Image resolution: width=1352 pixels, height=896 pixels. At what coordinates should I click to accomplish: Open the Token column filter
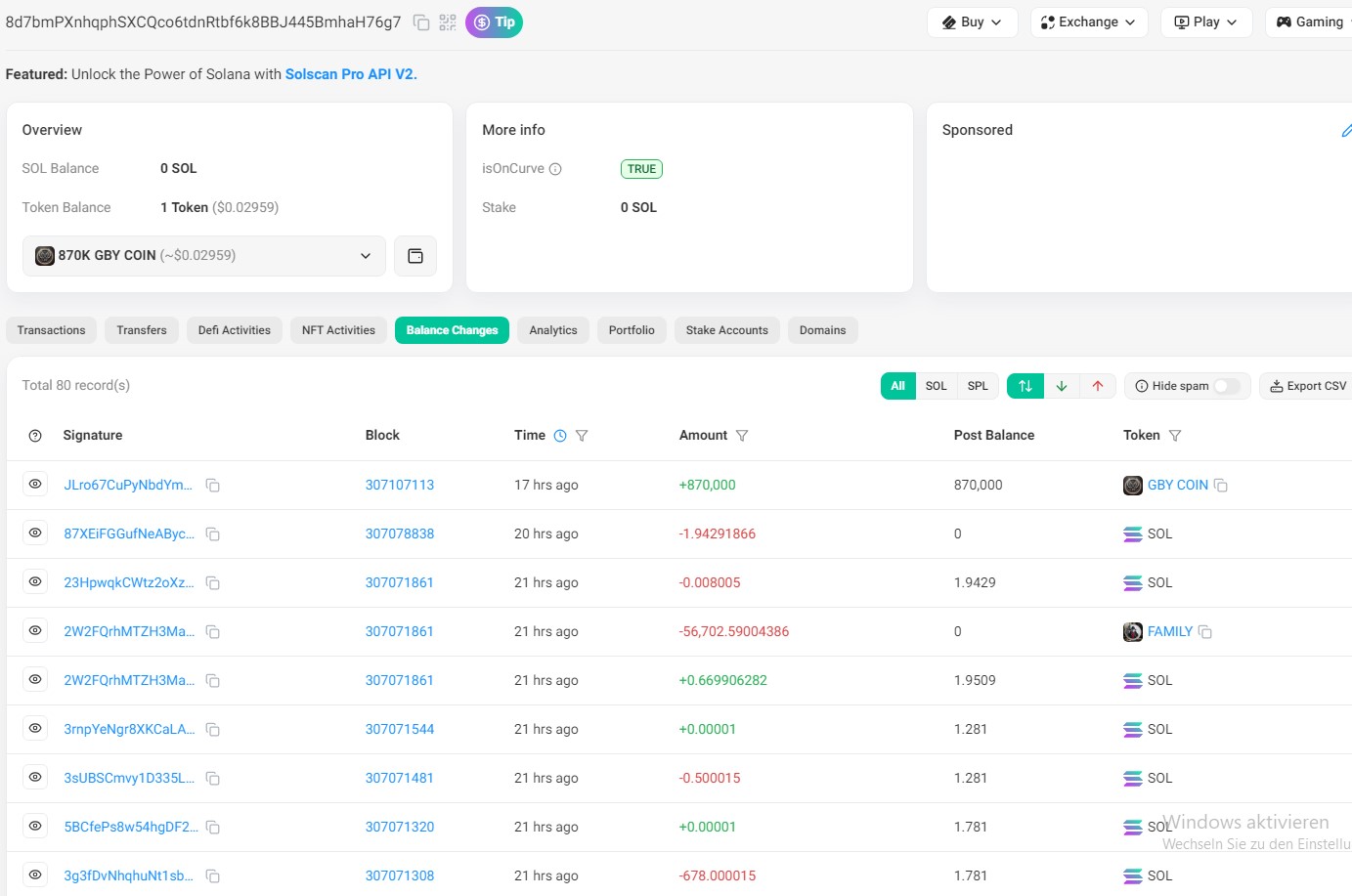[x=1175, y=436]
